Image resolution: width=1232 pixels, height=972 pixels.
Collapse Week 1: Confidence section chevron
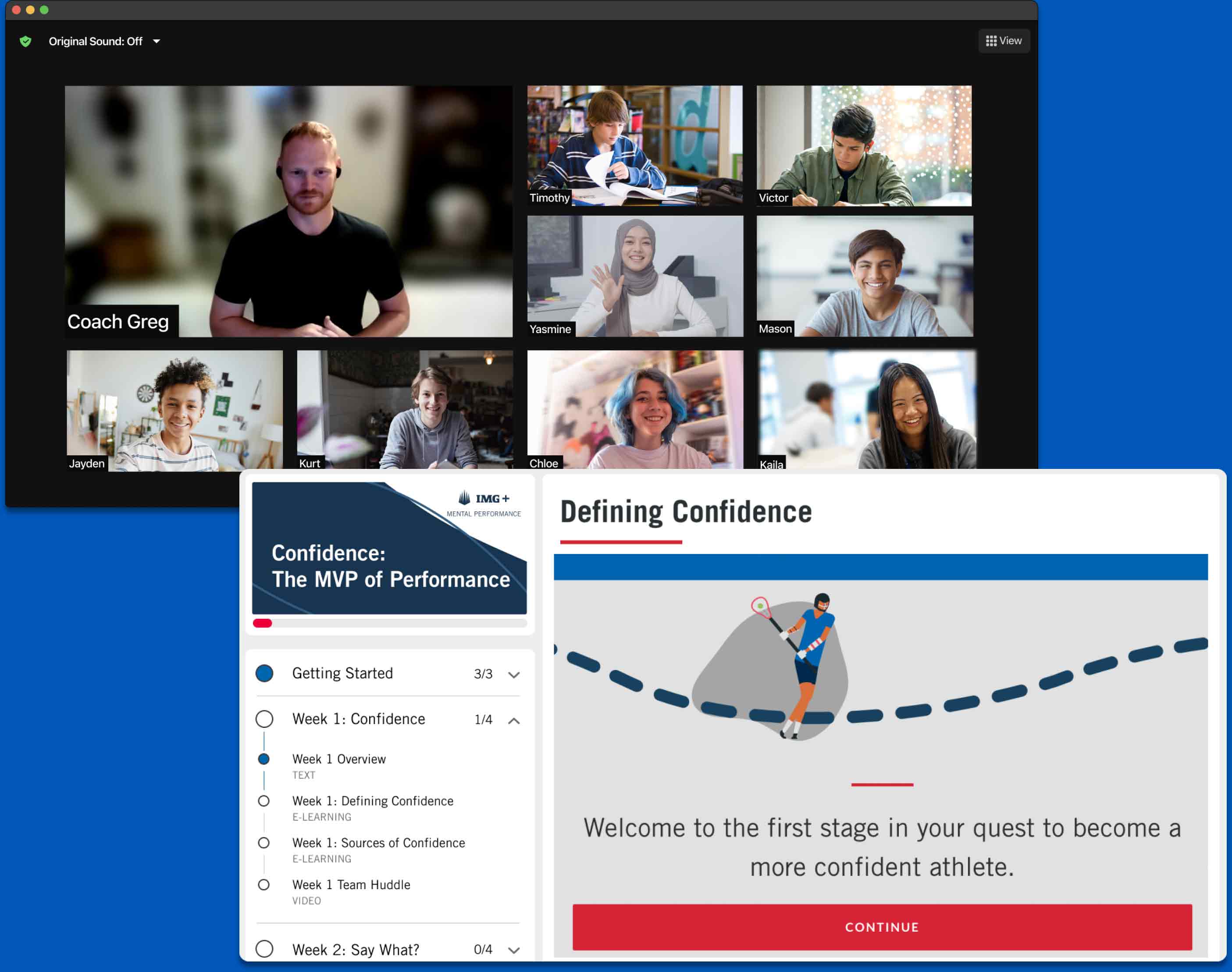(514, 720)
